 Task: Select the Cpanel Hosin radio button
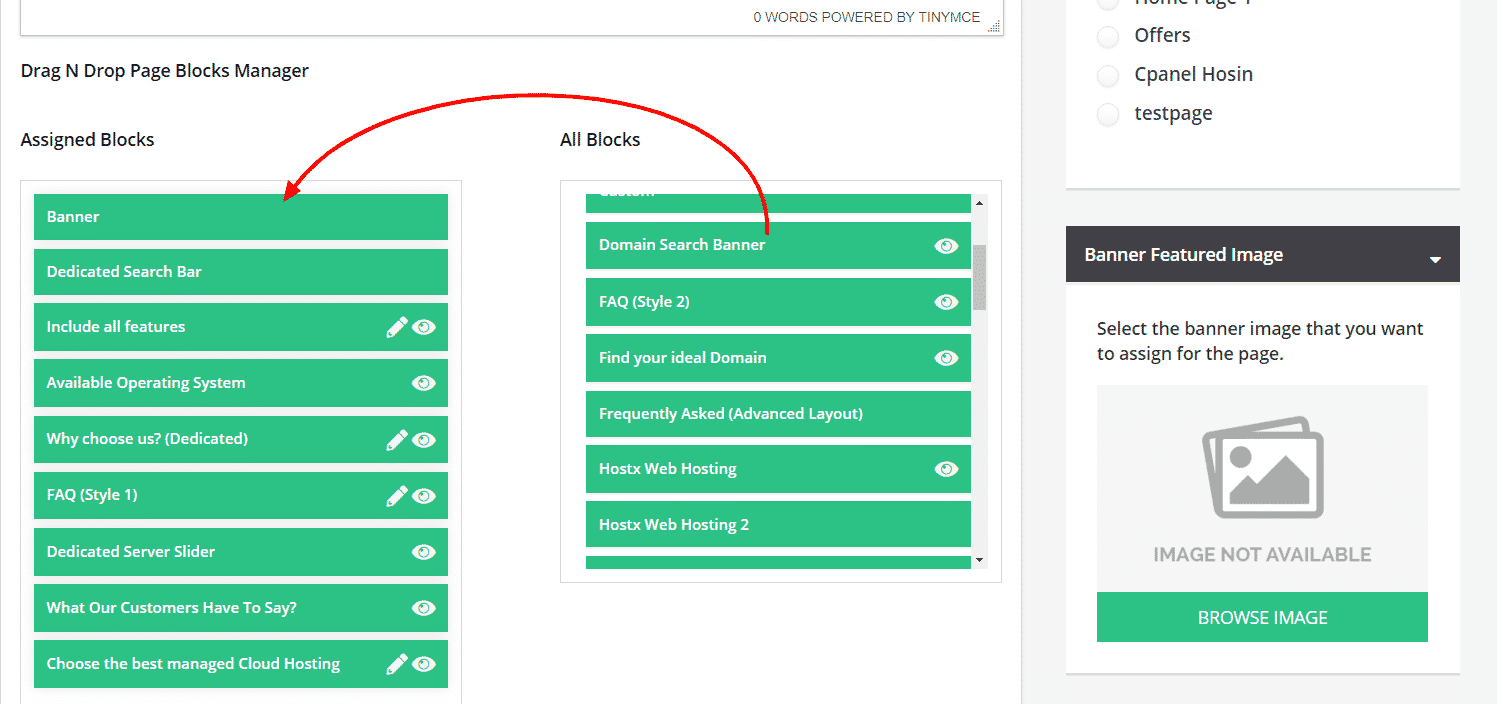point(1108,75)
